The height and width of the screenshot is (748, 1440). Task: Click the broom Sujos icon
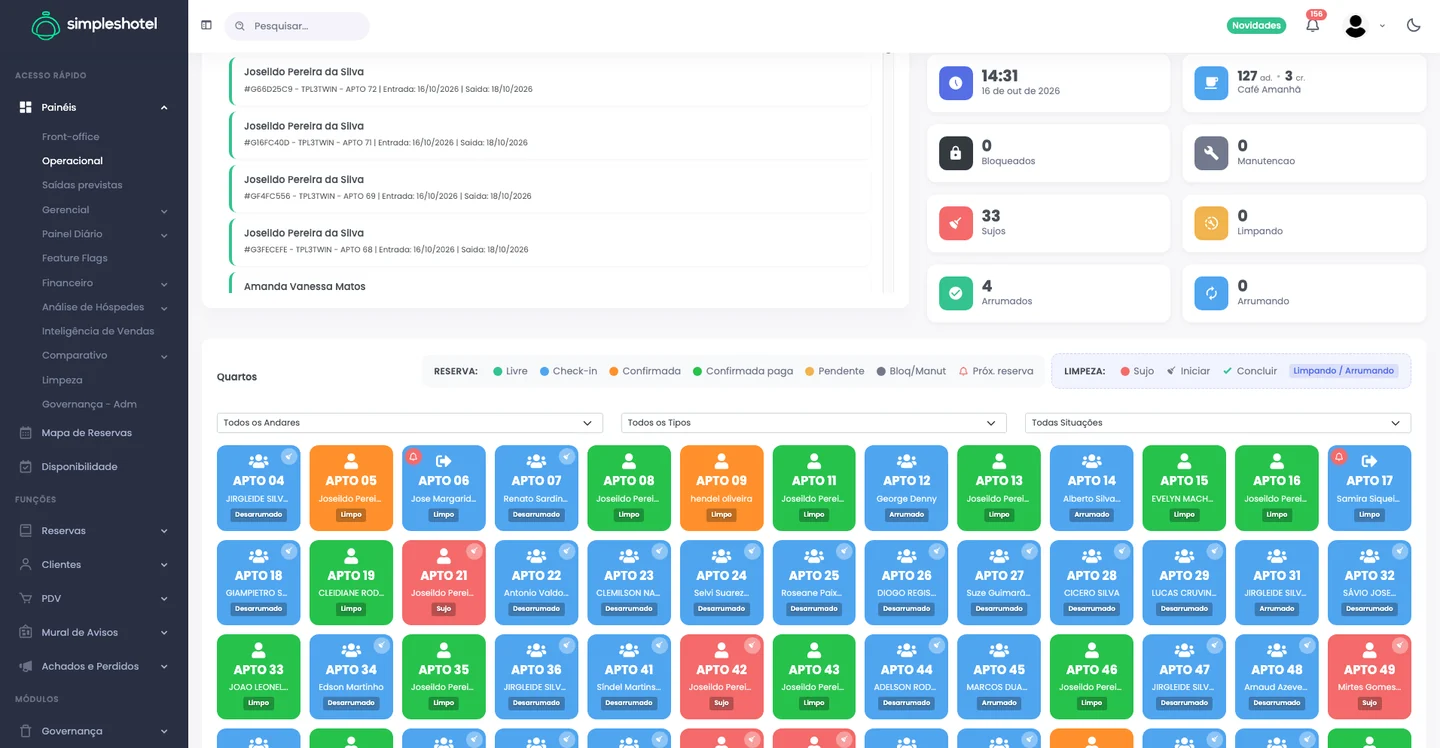pos(956,223)
